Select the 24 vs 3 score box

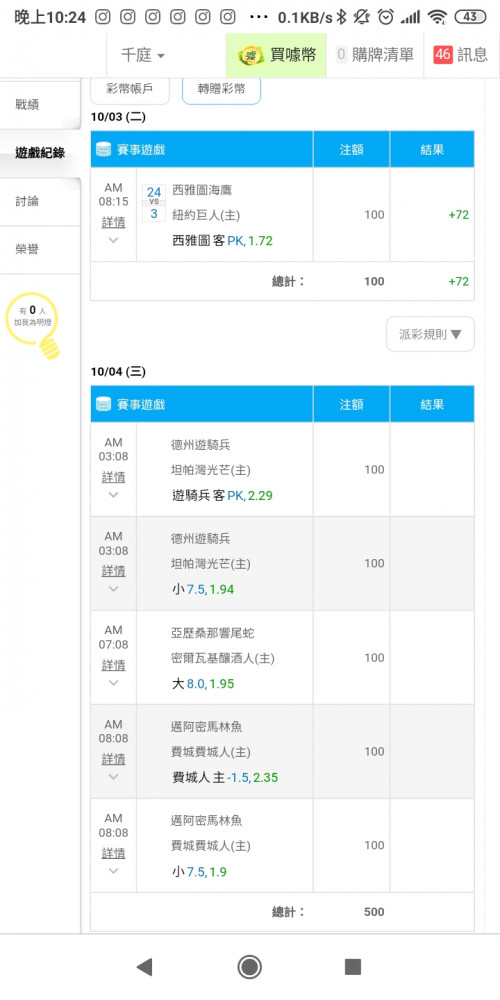click(x=154, y=203)
